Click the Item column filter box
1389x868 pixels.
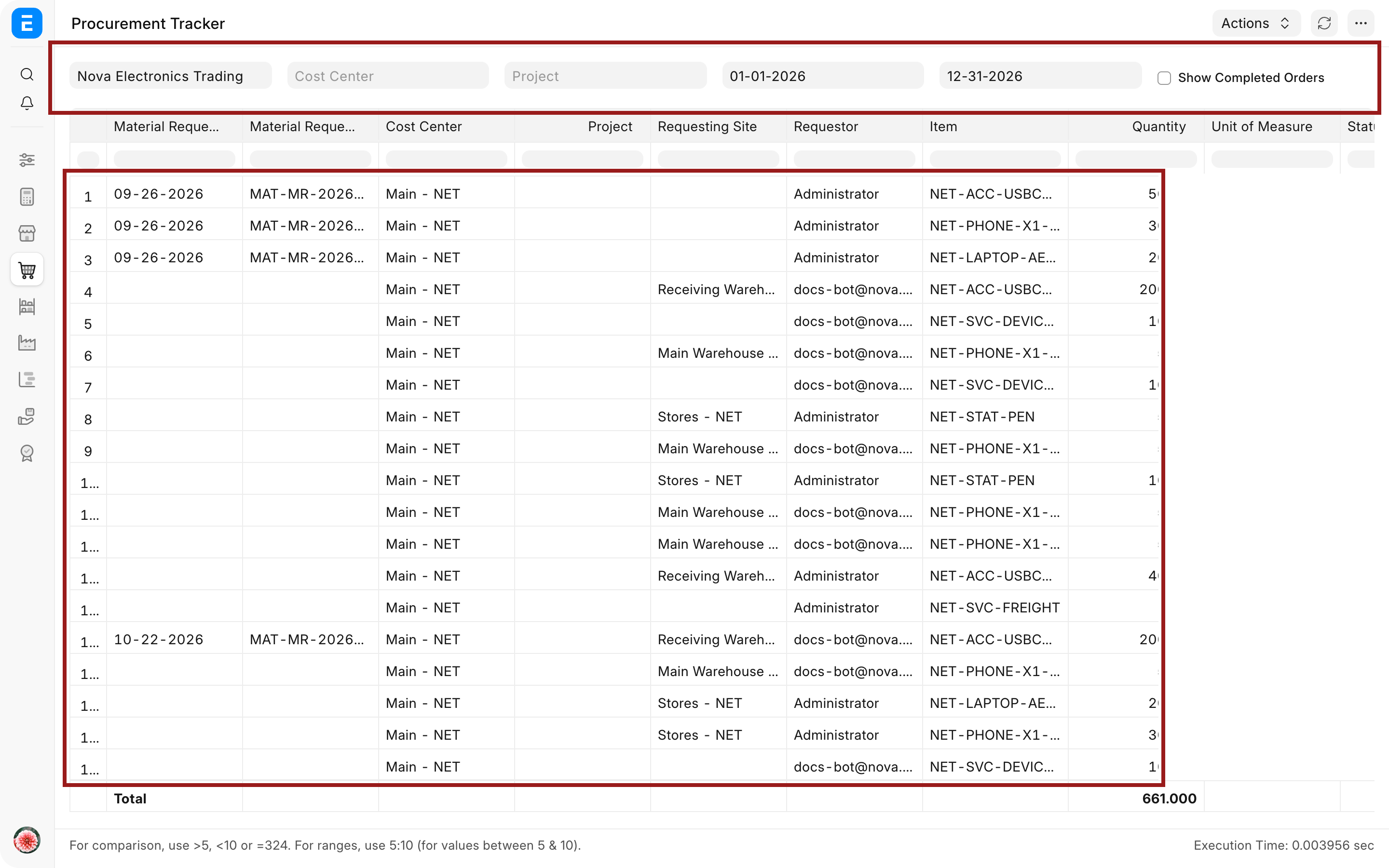coord(994,159)
